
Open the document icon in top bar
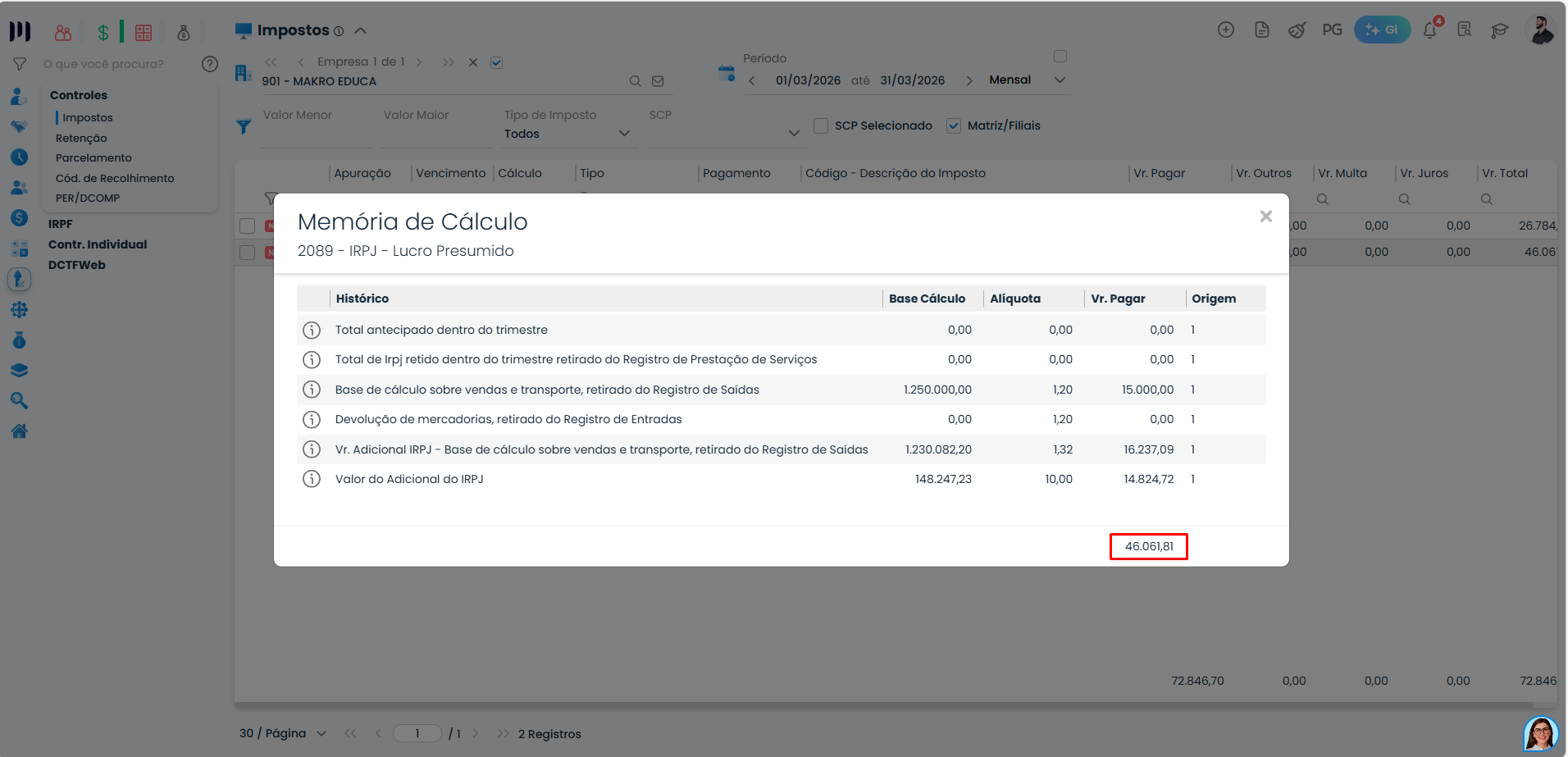(1262, 30)
